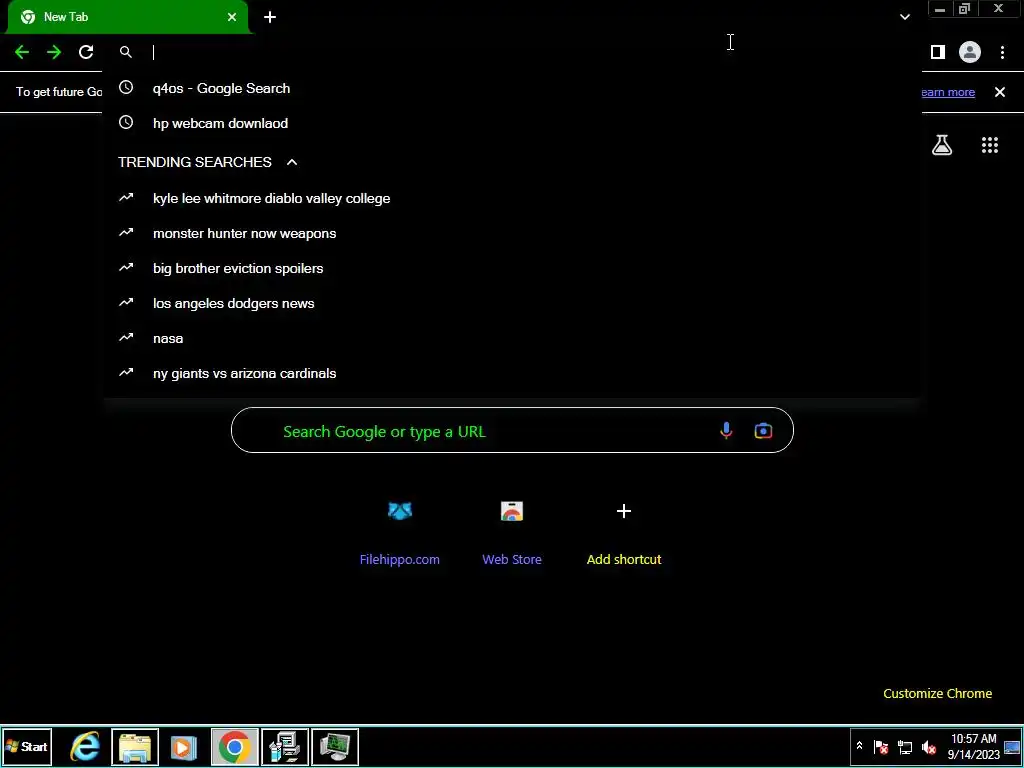This screenshot has width=1024, height=768.
Task: Click Customize Chrome button
Action: click(937, 694)
